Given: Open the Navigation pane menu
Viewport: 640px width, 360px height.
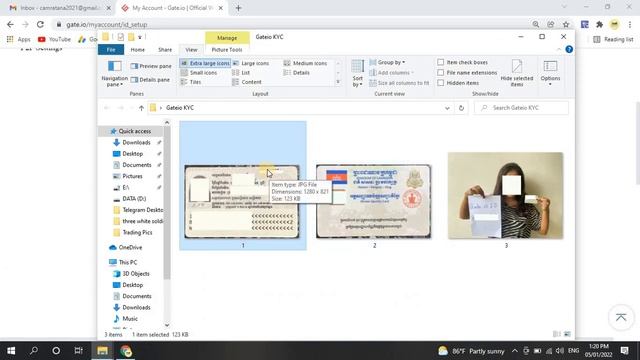Looking at the screenshot, I should (114, 73).
